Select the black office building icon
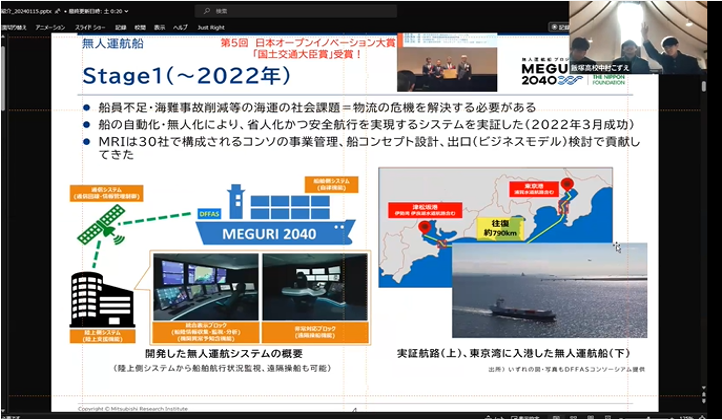722x420 pixels. (x=102, y=300)
